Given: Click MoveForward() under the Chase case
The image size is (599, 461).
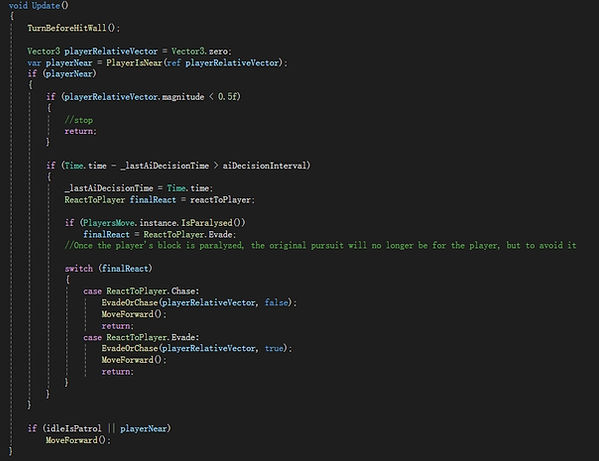Looking at the screenshot, I should click(x=134, y=314).
